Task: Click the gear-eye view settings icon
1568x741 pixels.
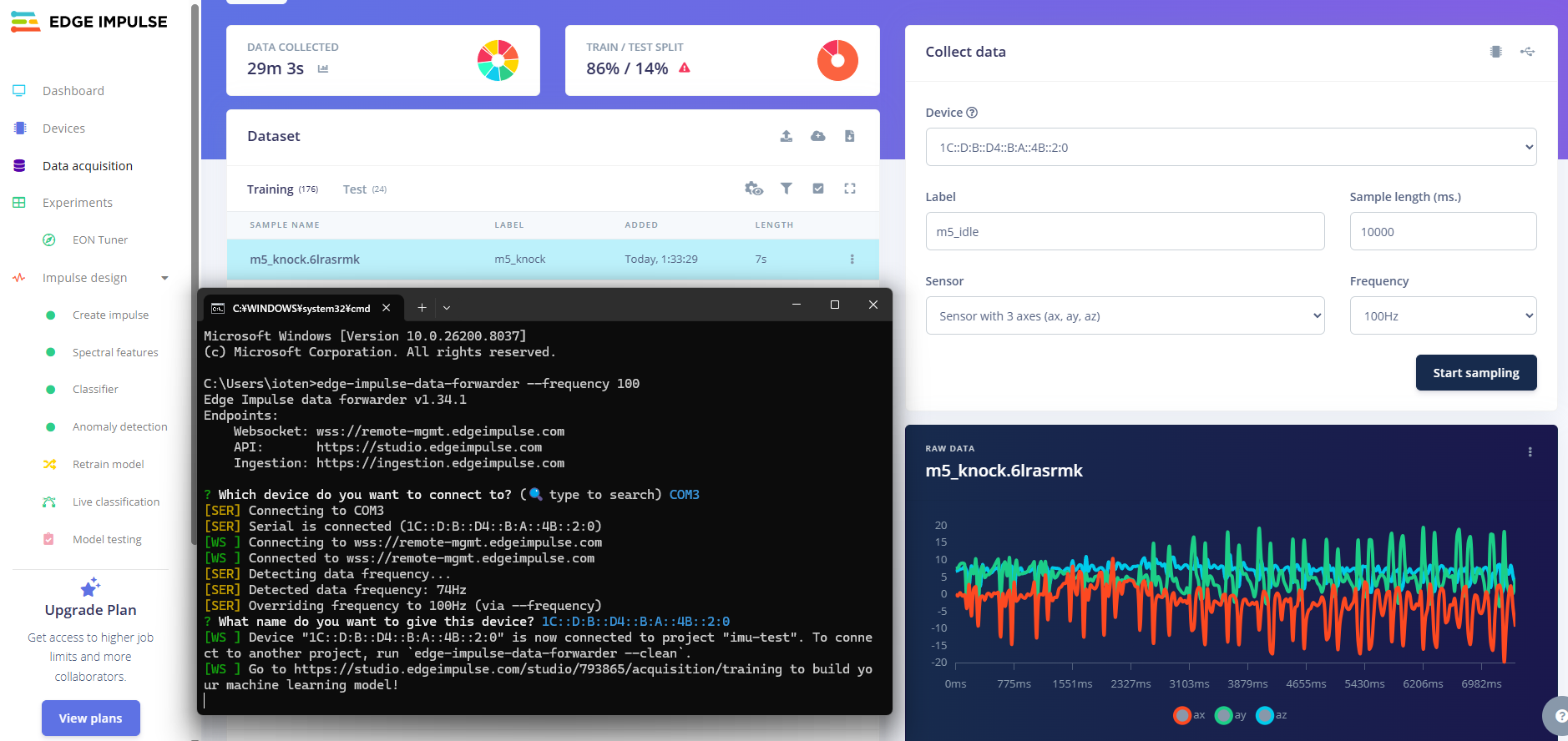Action: (753, 189)
